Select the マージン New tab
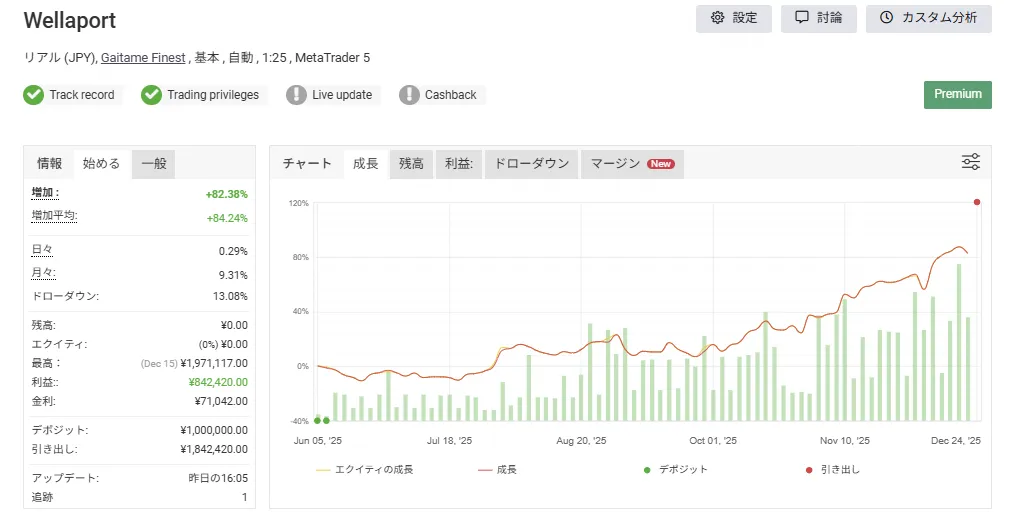Viewport: 1017px width, 519px height. pyautogui.click(x=632, y=164)
